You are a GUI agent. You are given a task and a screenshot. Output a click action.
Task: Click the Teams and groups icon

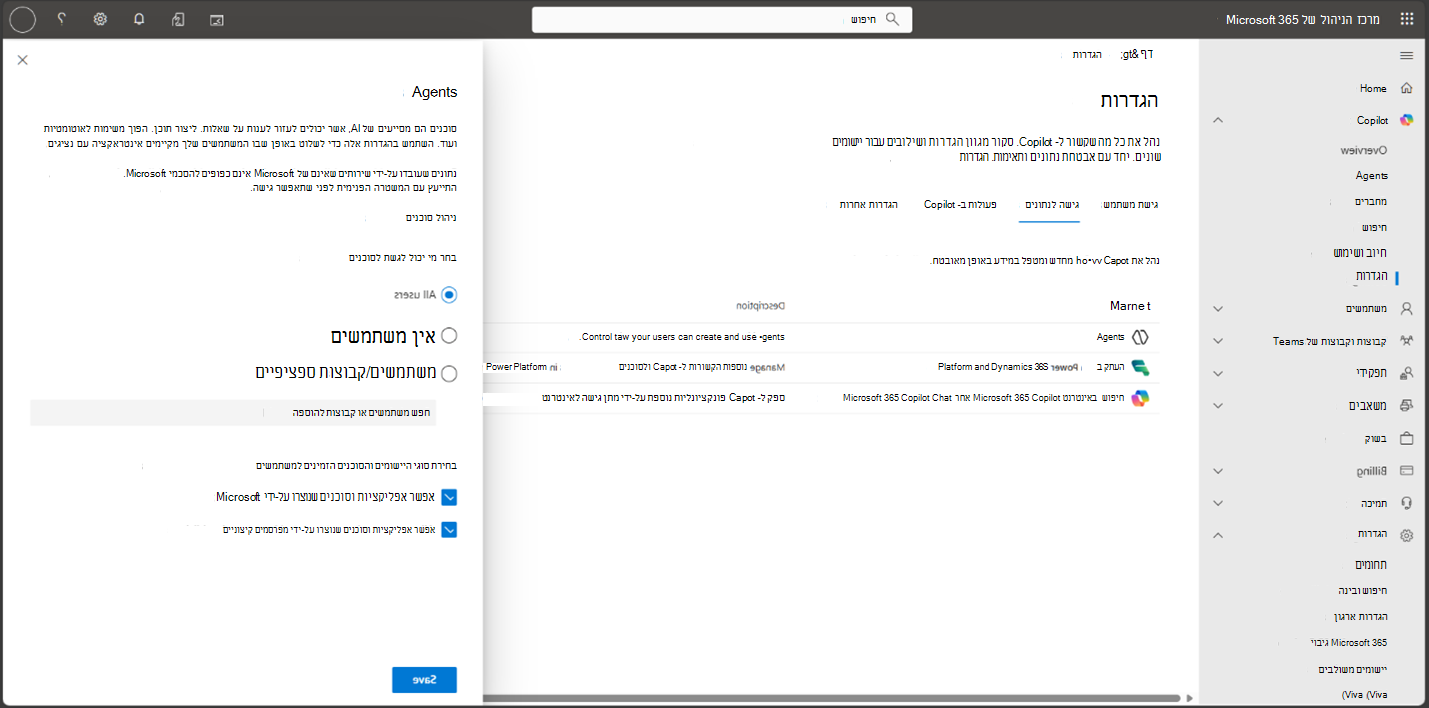[1407, 341]
